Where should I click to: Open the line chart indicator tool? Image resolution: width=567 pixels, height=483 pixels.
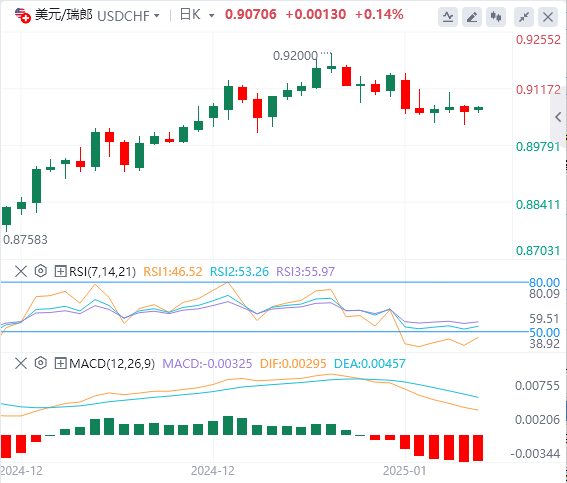coord(448,17)
